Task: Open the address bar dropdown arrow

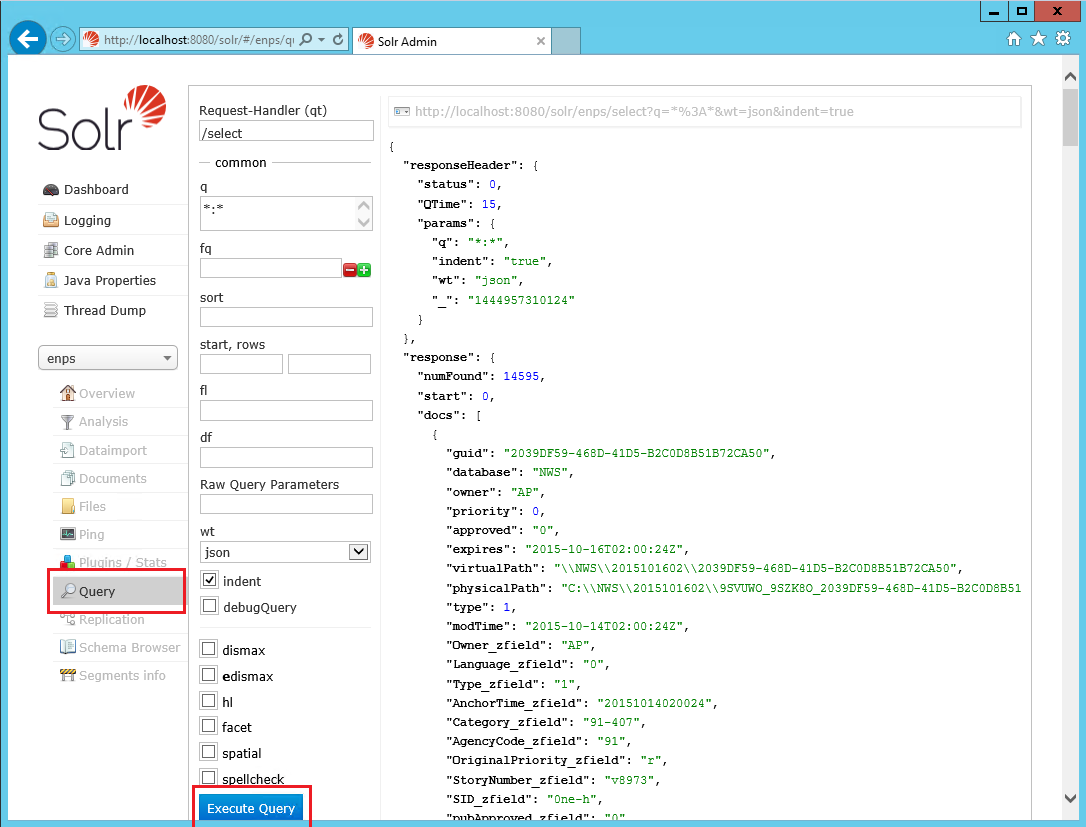Action: [x=322, y=40]
